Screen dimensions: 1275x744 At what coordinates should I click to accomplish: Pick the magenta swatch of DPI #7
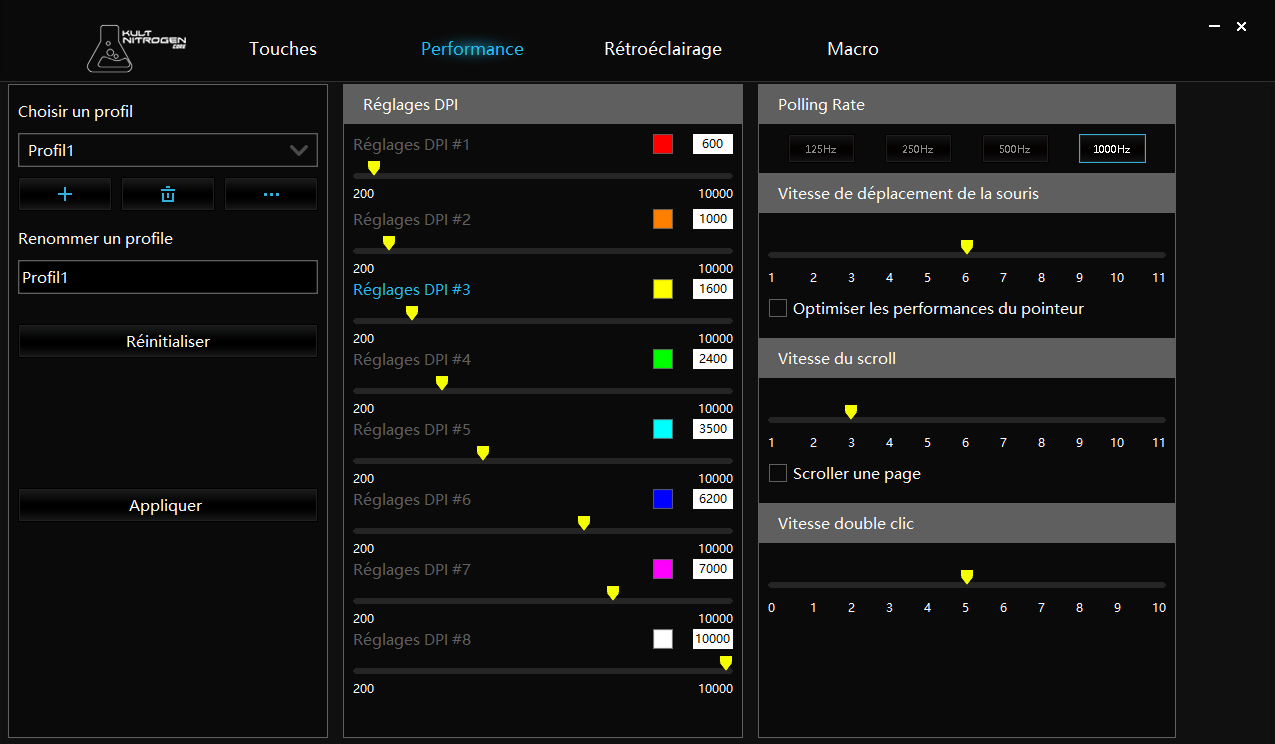pyautogui.click(x=662, y=569)
